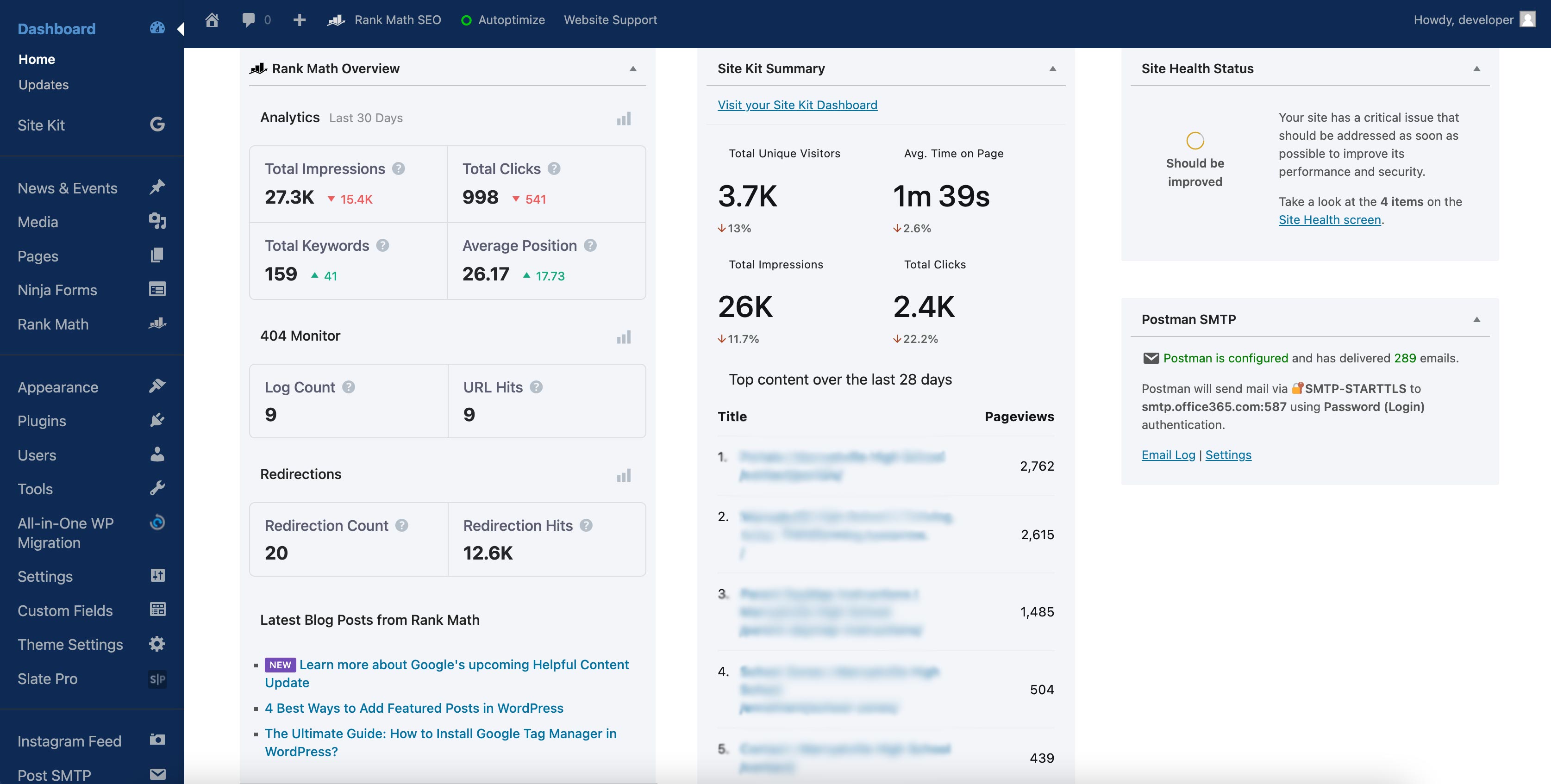Image resolution: width=1551 pixels, height=784 pixels.
Task: Open Google's Helpful Content Update blog post
Action: (447, 673)
